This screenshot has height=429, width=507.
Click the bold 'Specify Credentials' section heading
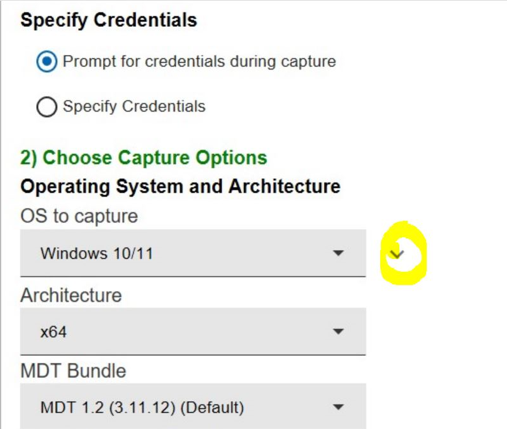109,20
